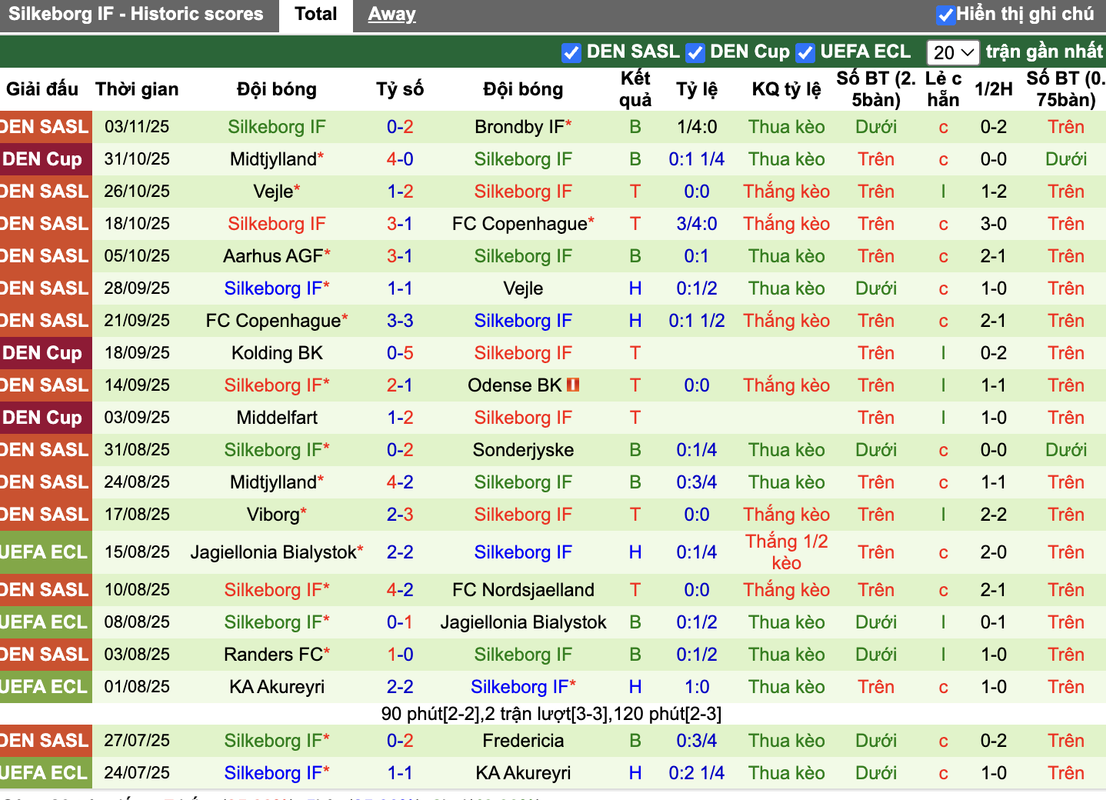This screenshot has height=800, width=1106.
Task: Click the 3-0 half-time score on 18/10/25
Action: (993, 224)
